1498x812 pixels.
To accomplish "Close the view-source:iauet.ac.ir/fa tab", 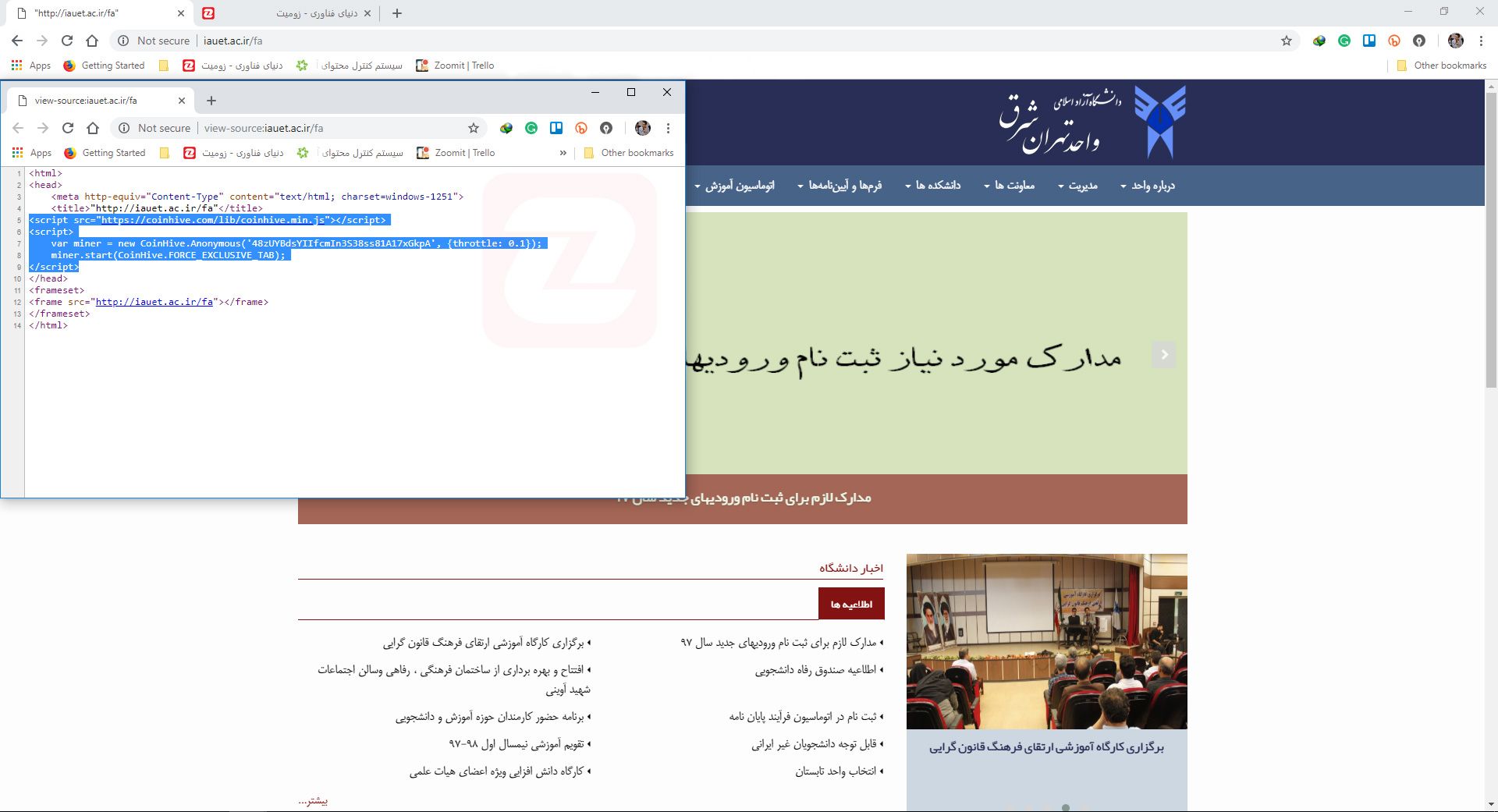I will click(182, 101).
